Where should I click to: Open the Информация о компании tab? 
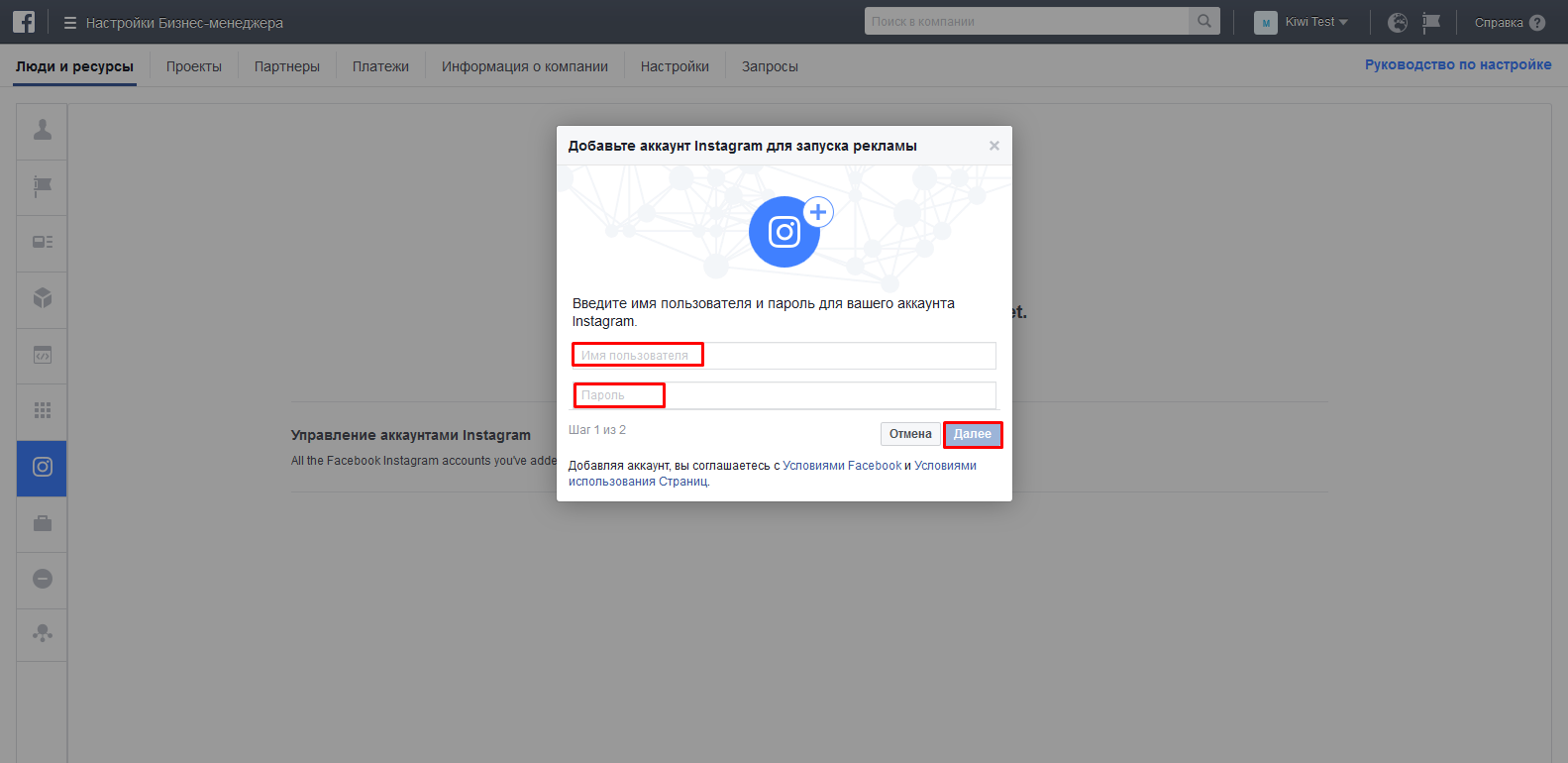click(x=525, y=66)
